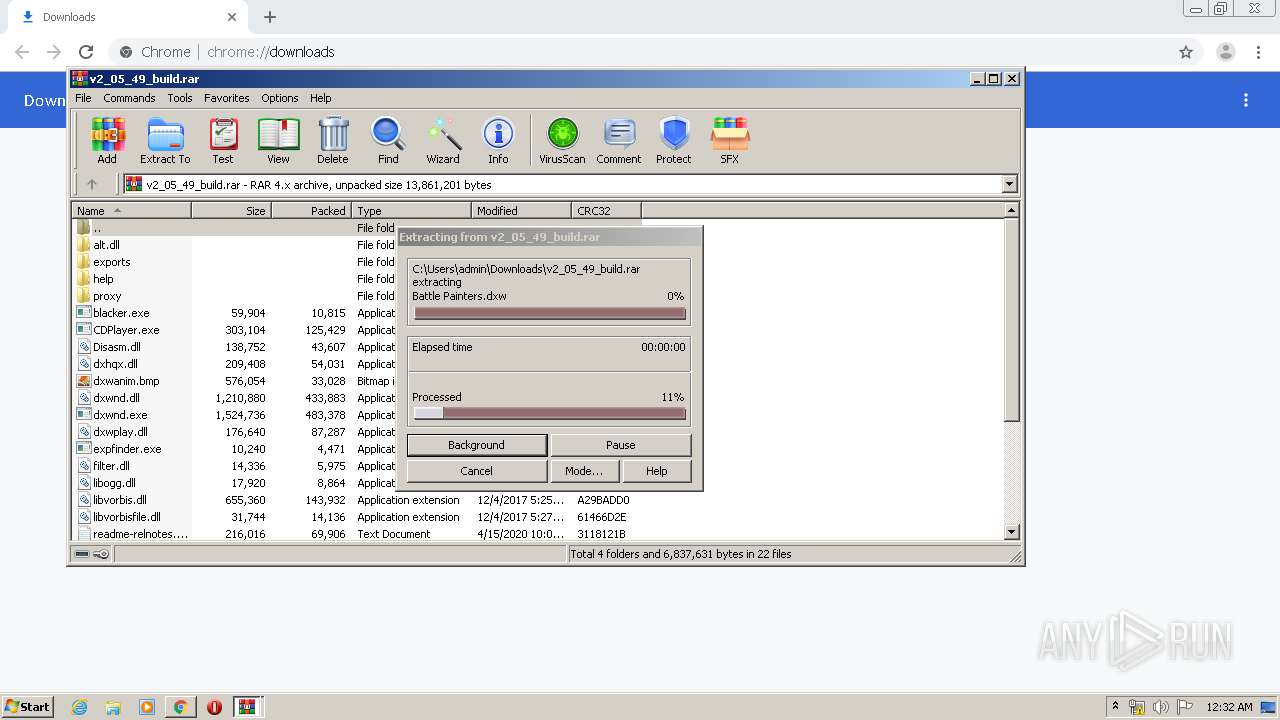Screen dimensions: 1280x720
Task: Launch the Wizard tool
Action: 443,140
